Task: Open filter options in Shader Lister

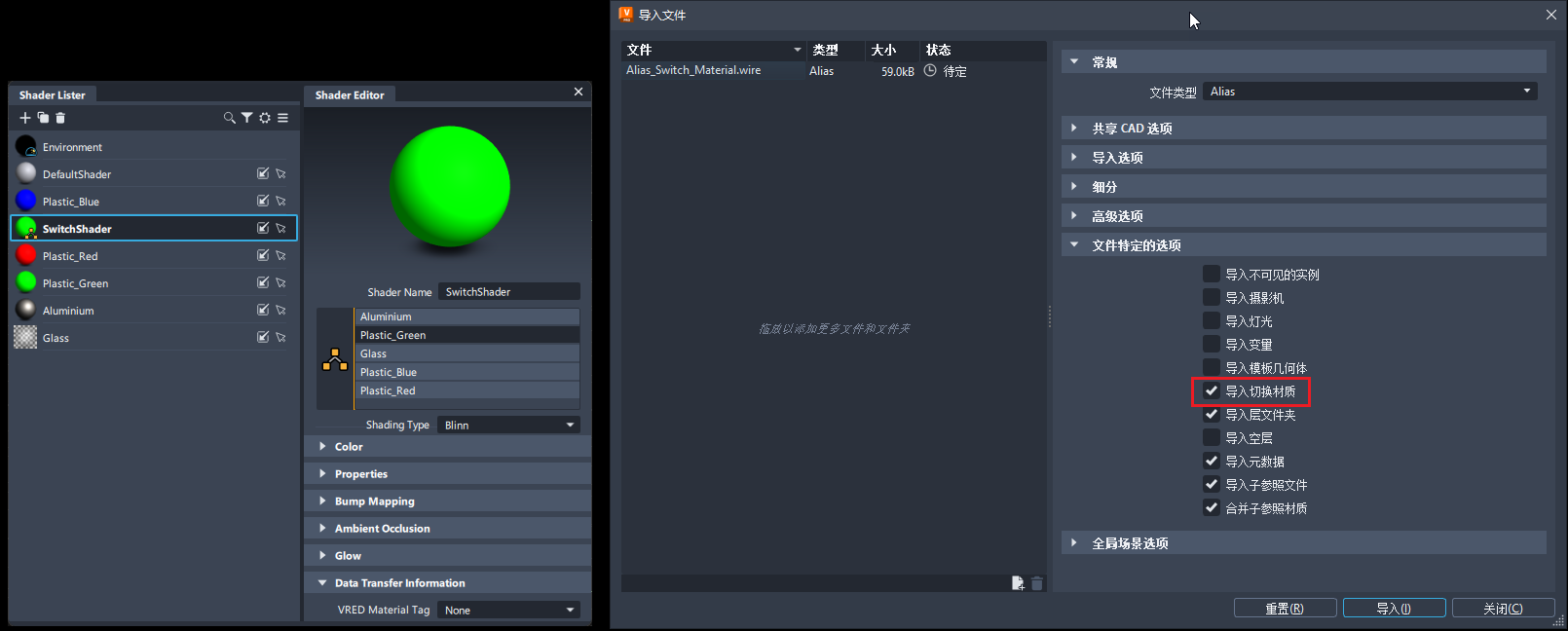Action: pyautogui.click(x=247, y=118)
